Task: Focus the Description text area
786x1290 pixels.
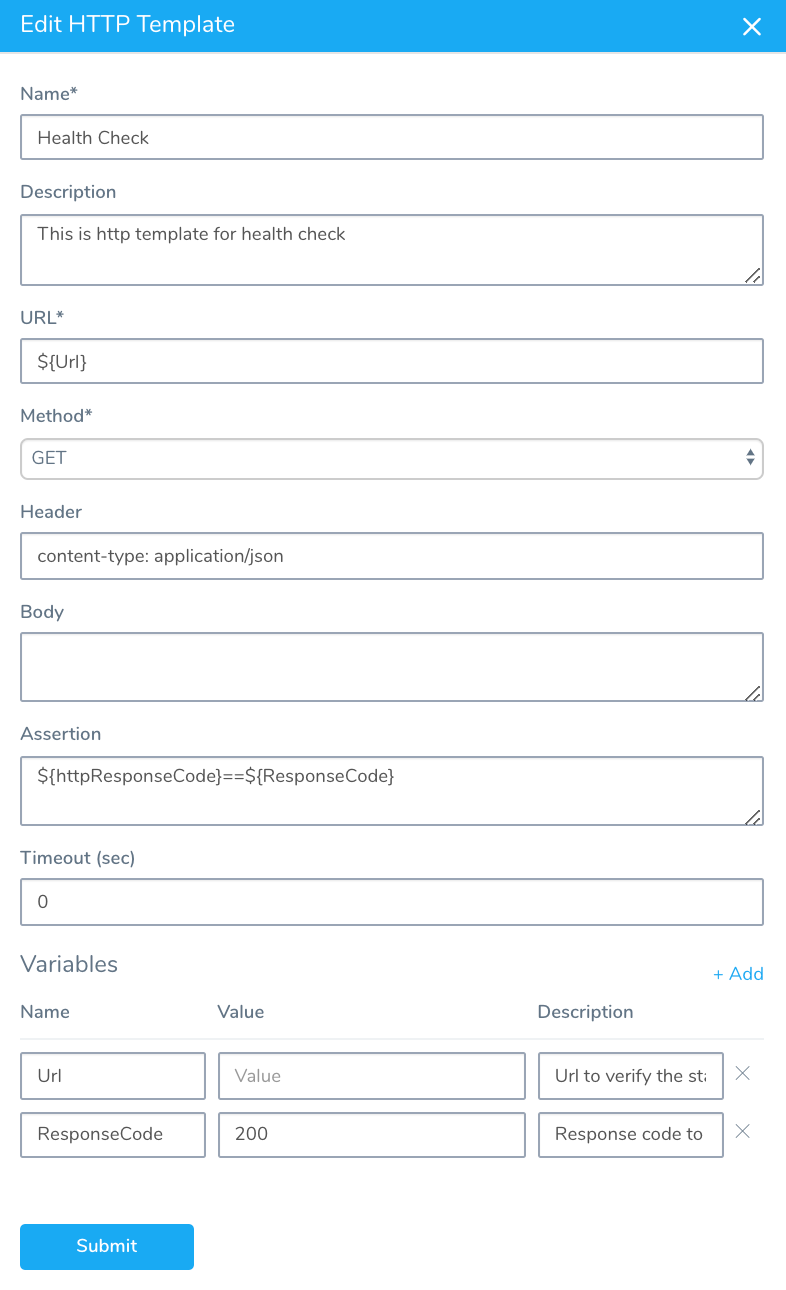Action: [392, 250]
